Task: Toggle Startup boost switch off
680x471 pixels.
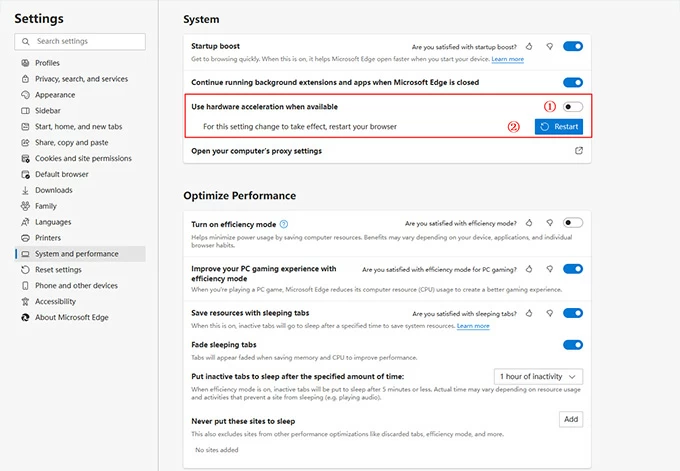Action: click(x=572, y=46)
